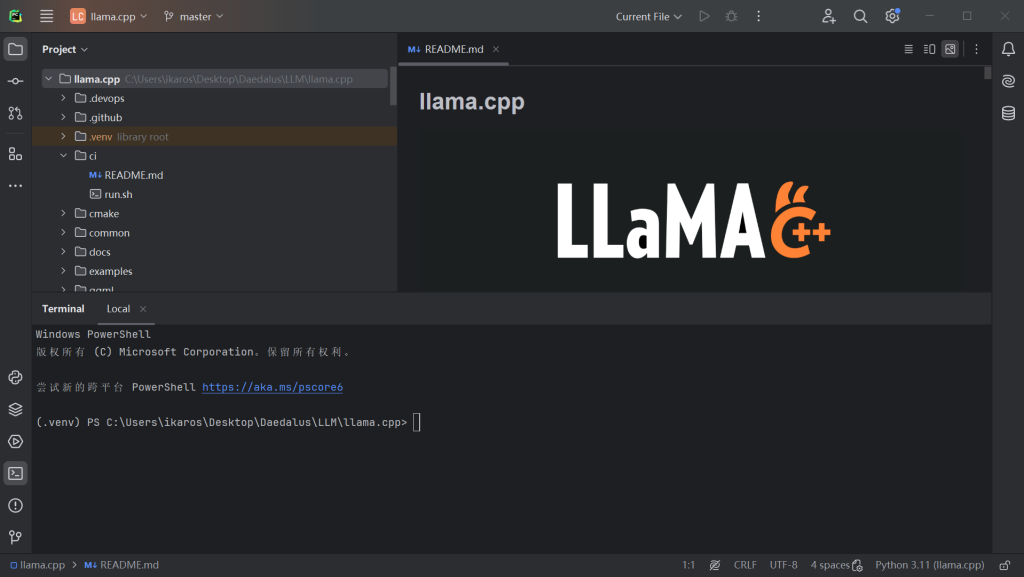Expand the cmake folder
Viewport: 1024px width, 577px height.
[63, 213]
